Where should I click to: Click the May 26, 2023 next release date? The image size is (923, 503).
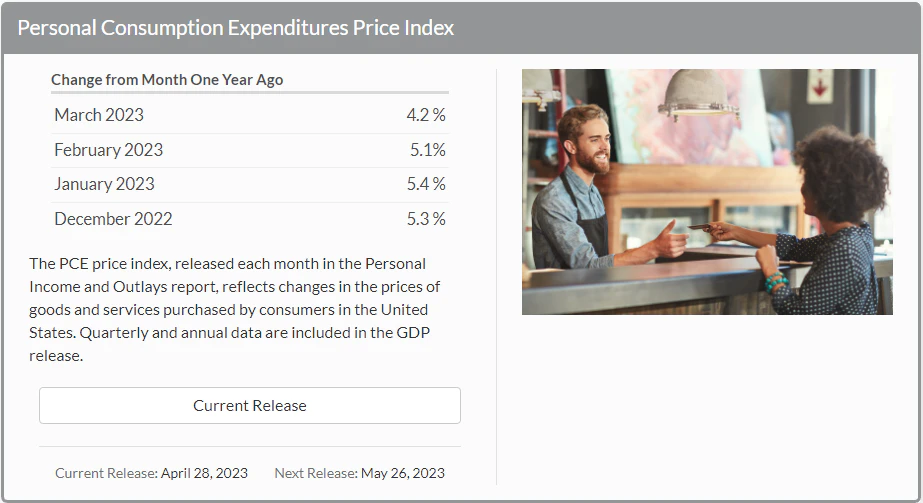[401, 473]
